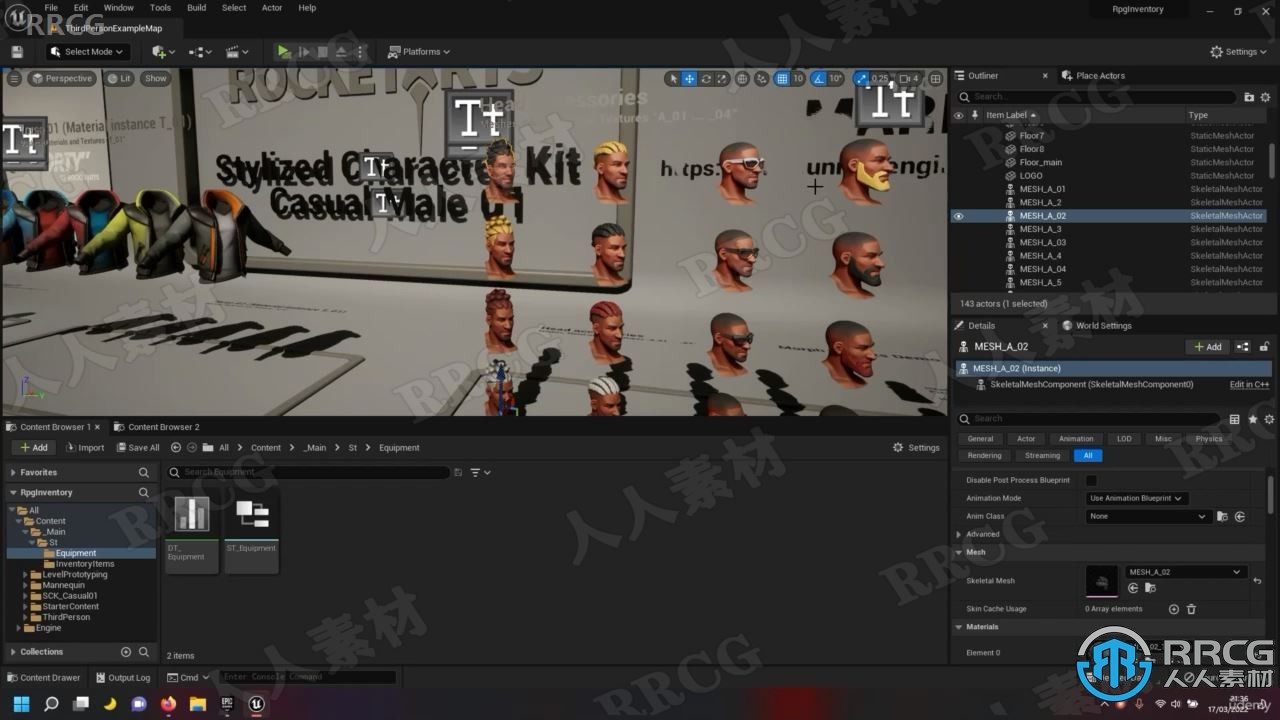
Task: Open the Window menu
Action: click(118, 7)
